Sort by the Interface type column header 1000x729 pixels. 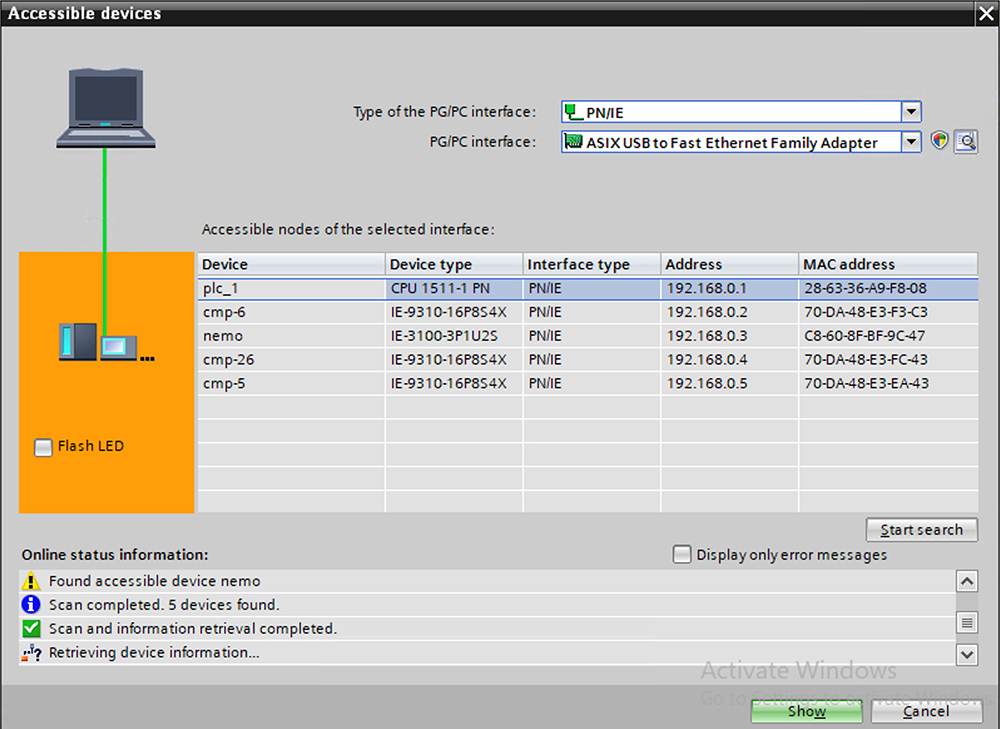click(592, 264)
